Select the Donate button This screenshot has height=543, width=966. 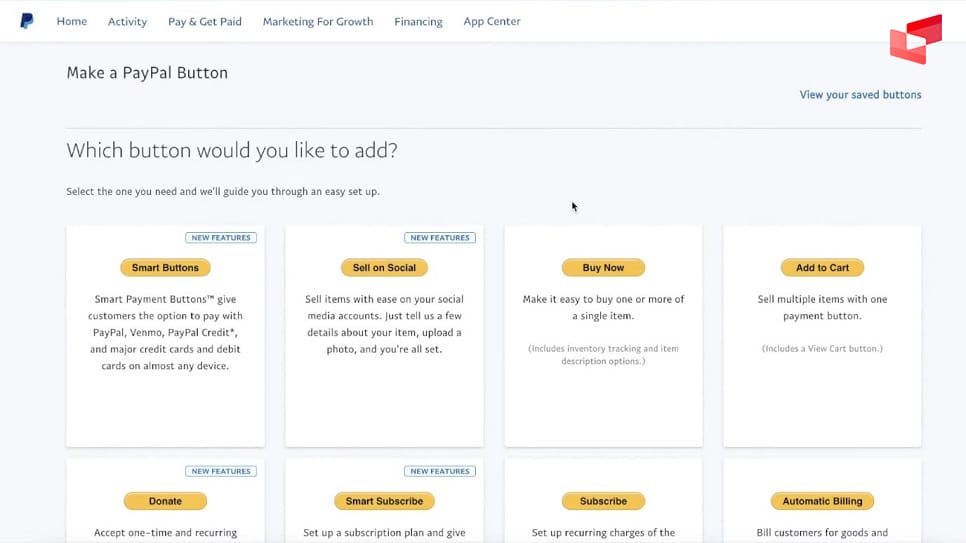(x=165, y=501)
